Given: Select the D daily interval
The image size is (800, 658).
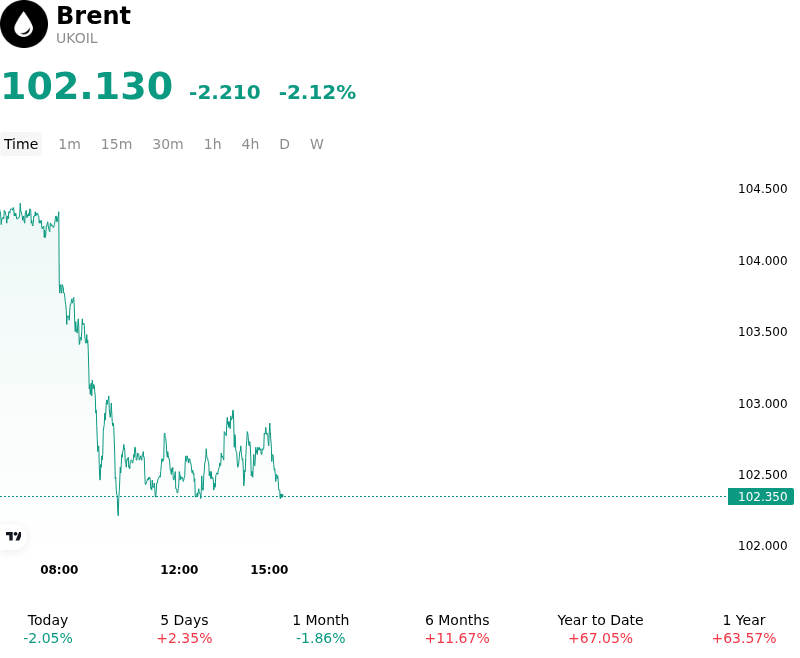Looking at the screenshot, I should (285, 144).
